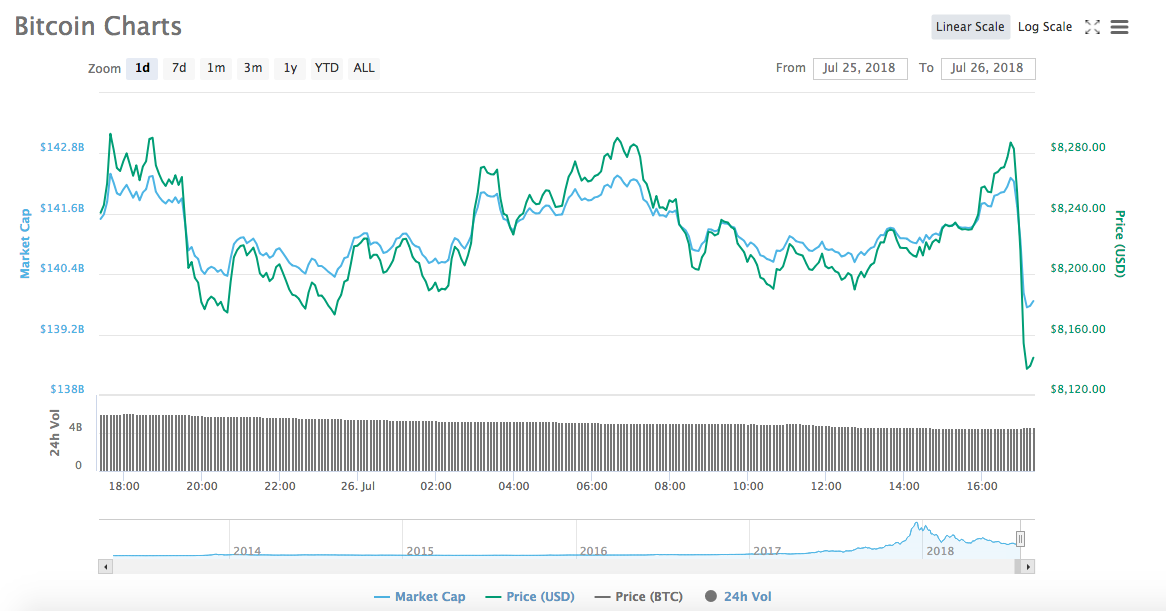This screenshot has height=611, width=1166.
Task: Click the $8,280.00 price axis label
Action: coord(1078,147)
